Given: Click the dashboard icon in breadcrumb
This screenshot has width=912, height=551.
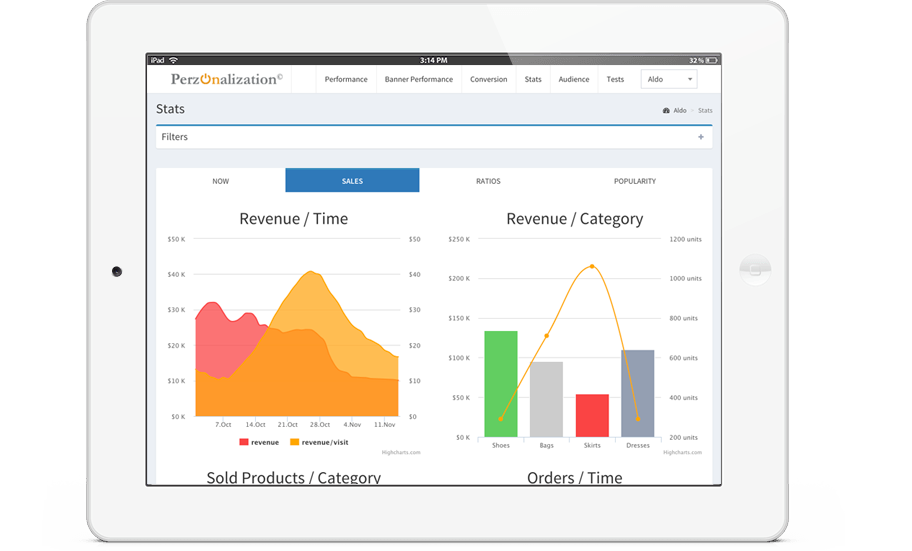Looking at the screenshot, I should point(666,111).
